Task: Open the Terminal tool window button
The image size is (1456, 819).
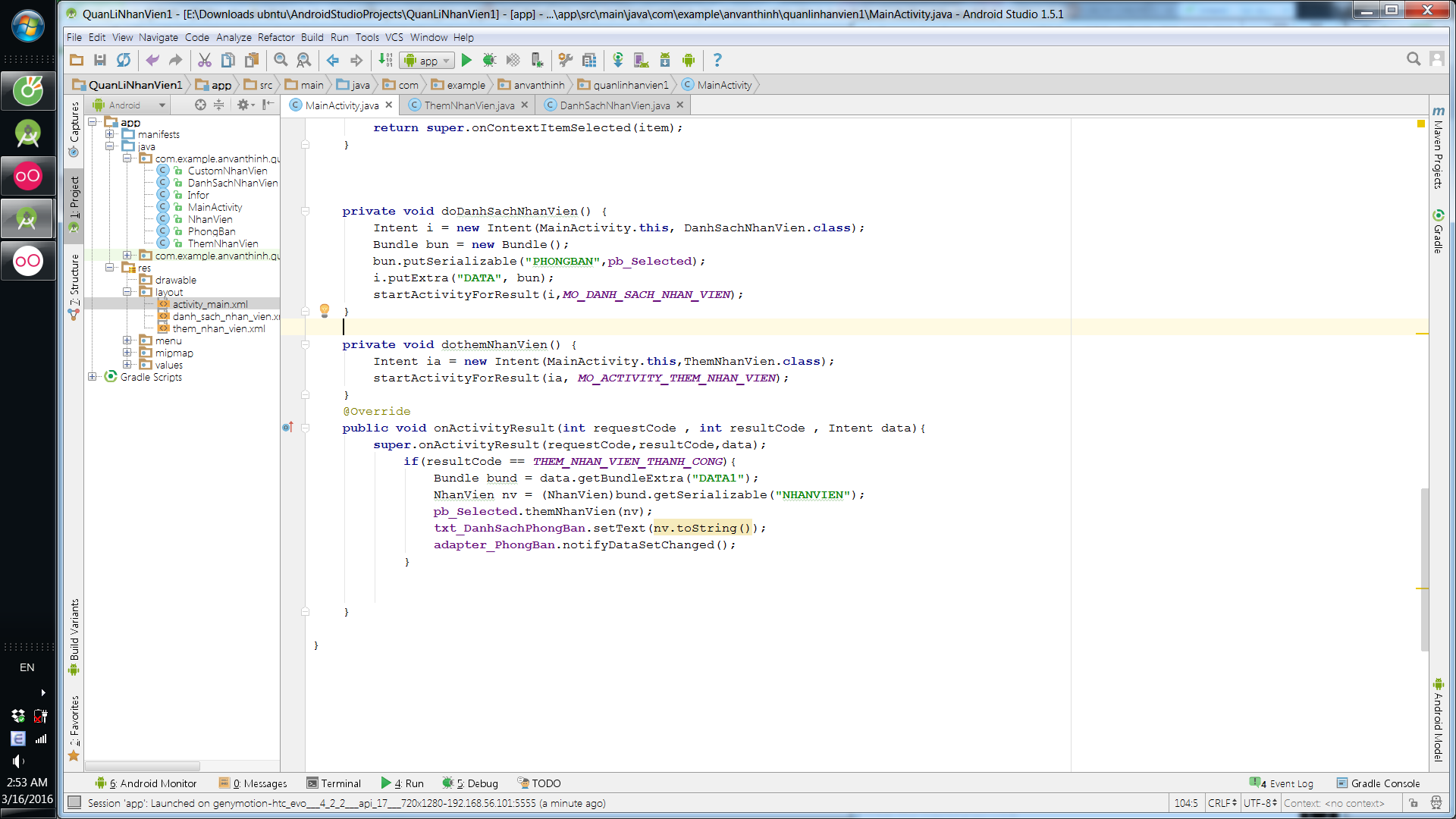Action: (x=334, y=783)
